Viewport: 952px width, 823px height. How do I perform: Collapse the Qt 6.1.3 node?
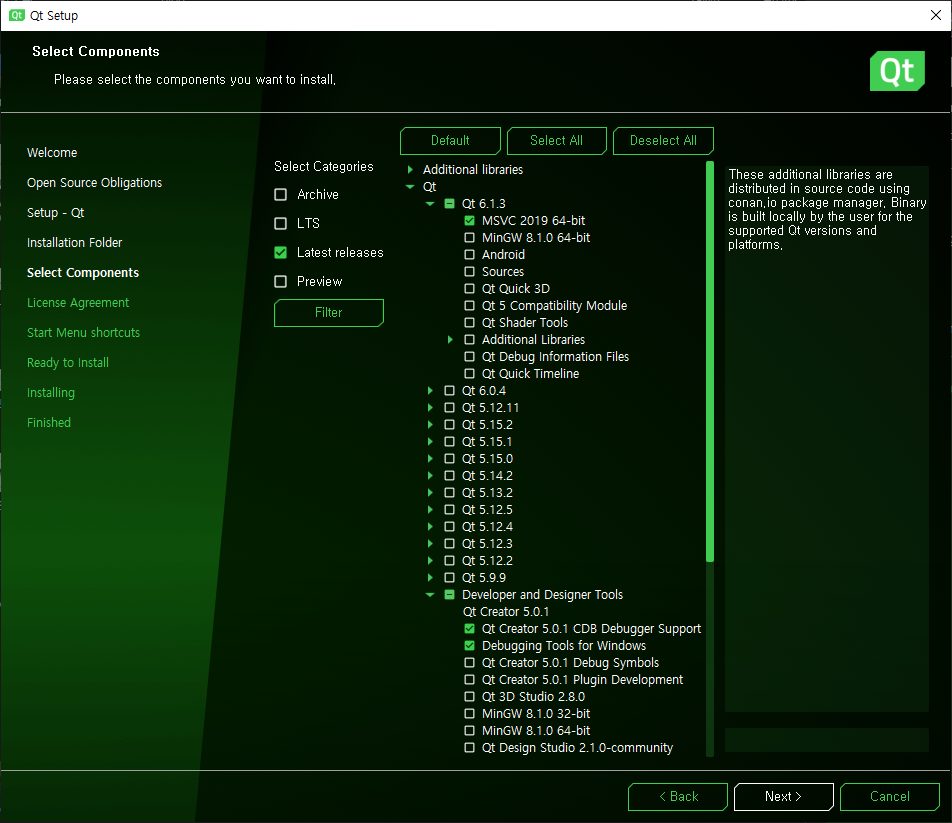(x=430, y=203)
